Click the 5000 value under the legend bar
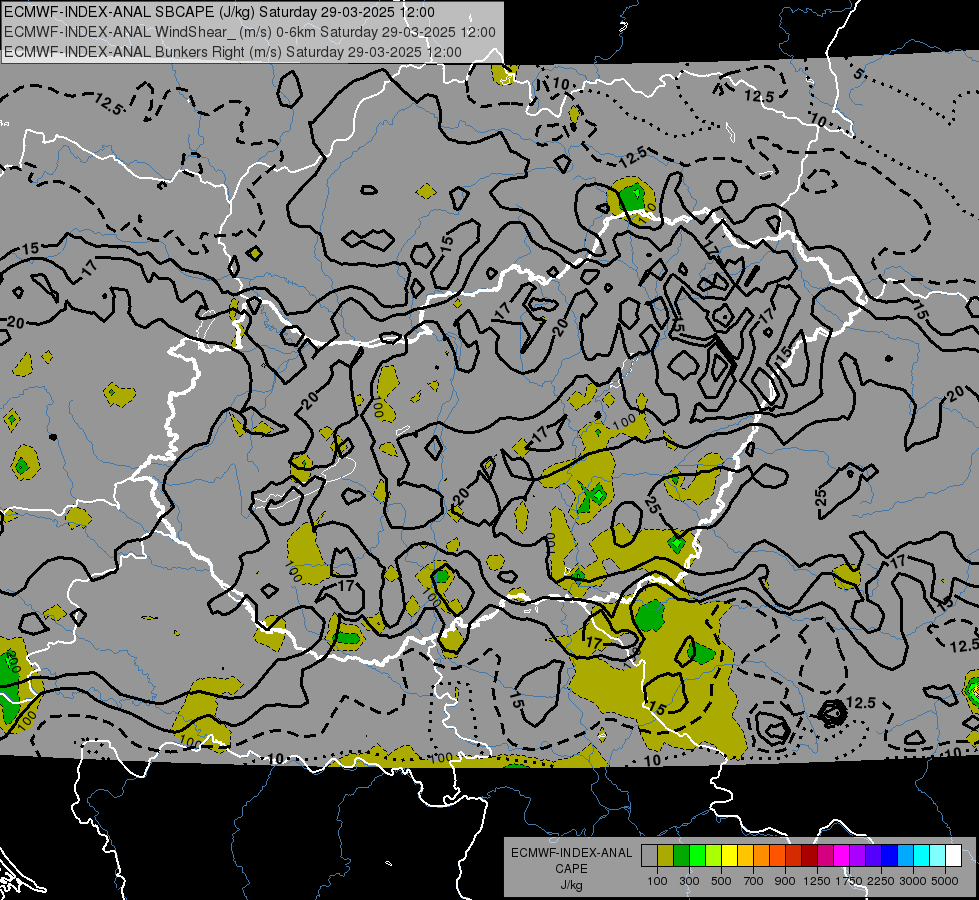979x900 pixels. tap(945, 881)
